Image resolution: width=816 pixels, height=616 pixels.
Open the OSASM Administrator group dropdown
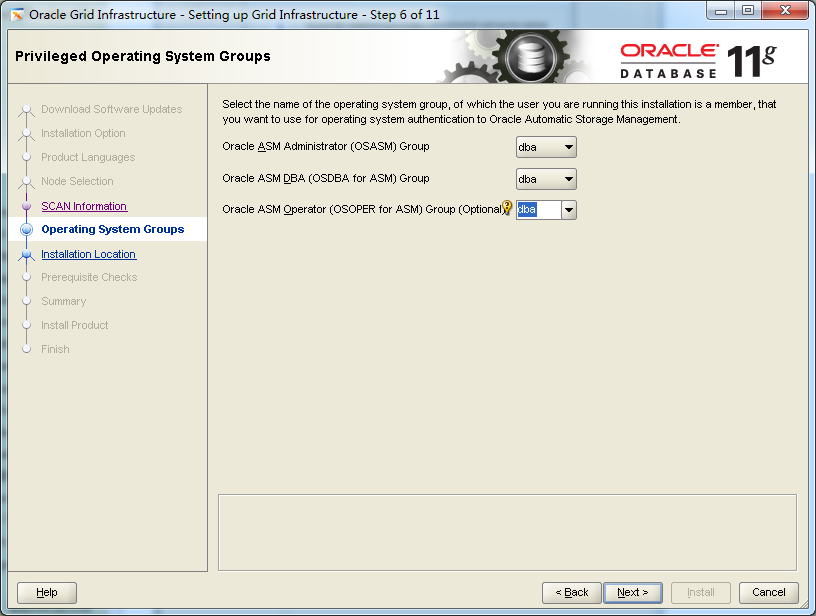tap(546, 147)
